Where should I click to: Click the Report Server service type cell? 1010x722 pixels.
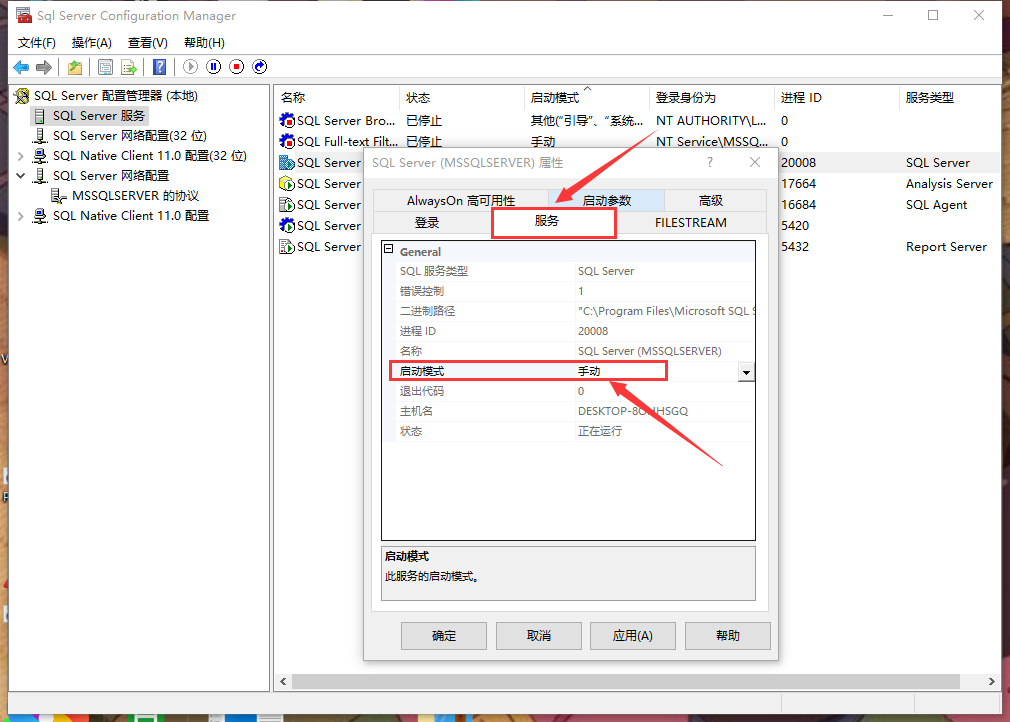(x=946, y=247)
